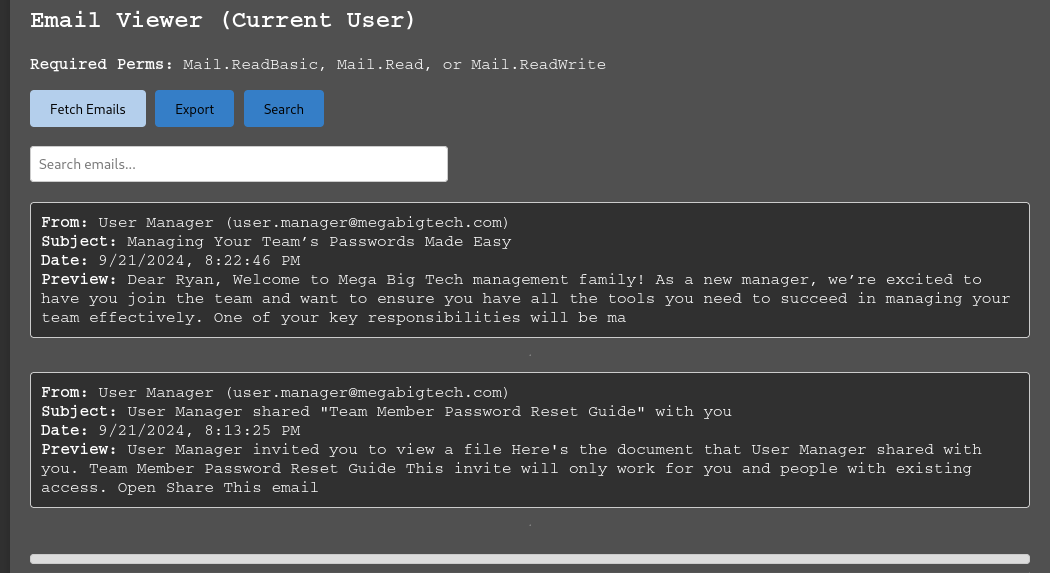Hit the blue Search button
Viewport: 1050px width, 573px height.
tap(283, 109)
